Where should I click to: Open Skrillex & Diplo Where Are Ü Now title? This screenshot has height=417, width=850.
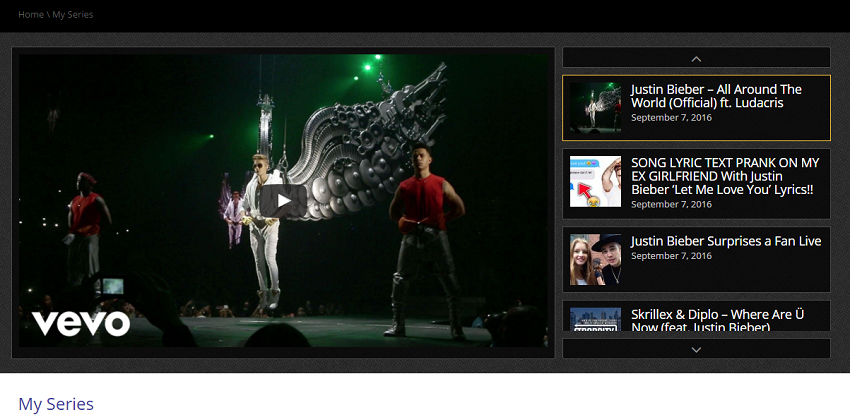pos(717,320)
